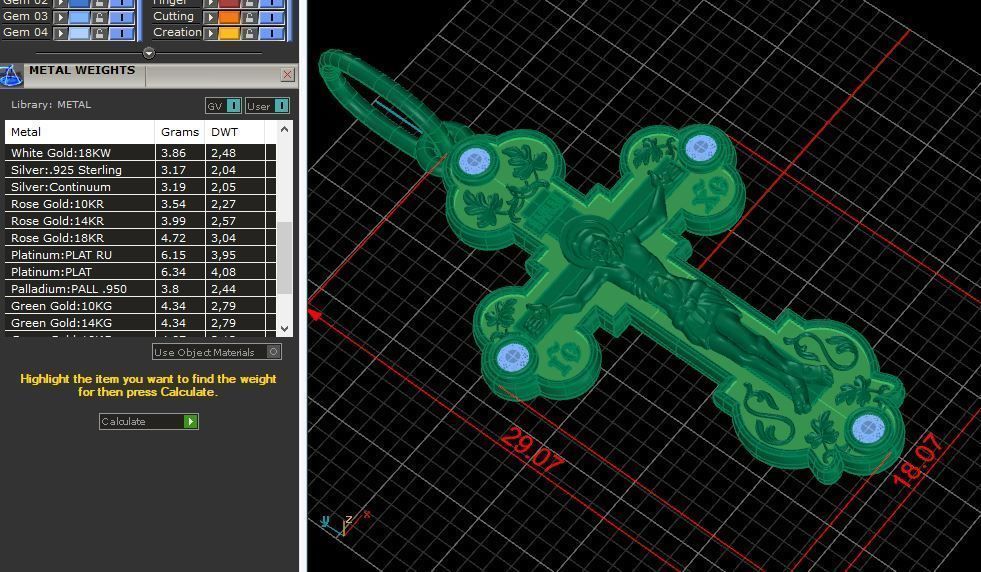
Task: Click the 29.07 dimension label in viewport
Action: pos(532,451)
